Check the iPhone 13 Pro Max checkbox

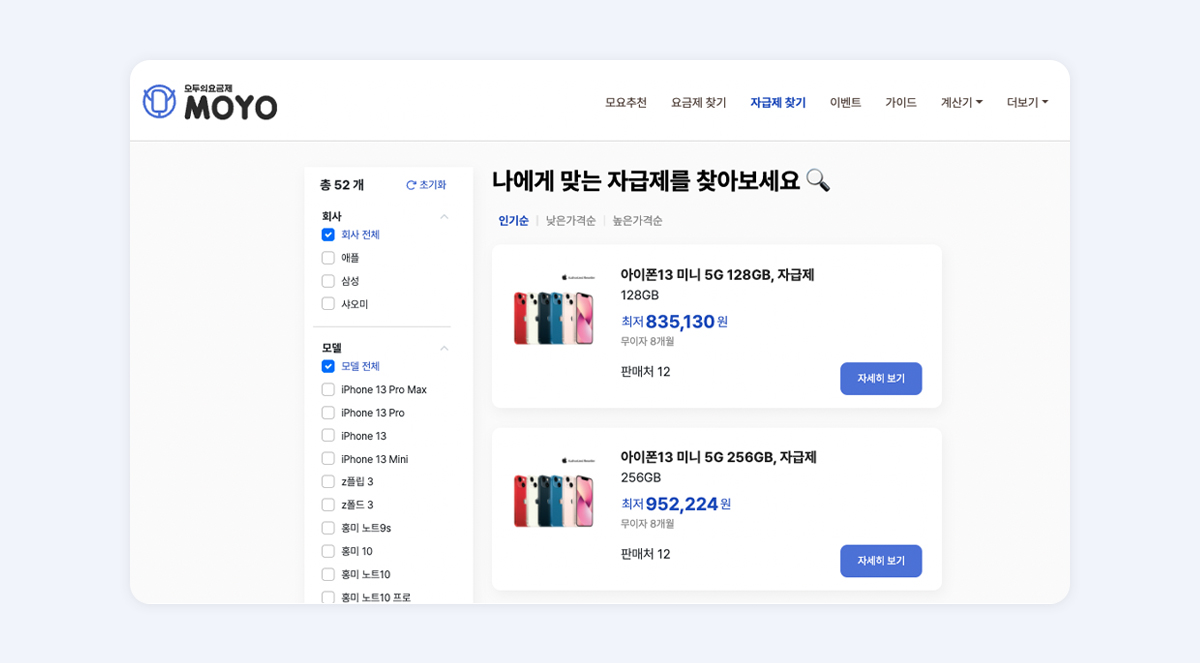point(328,390)
